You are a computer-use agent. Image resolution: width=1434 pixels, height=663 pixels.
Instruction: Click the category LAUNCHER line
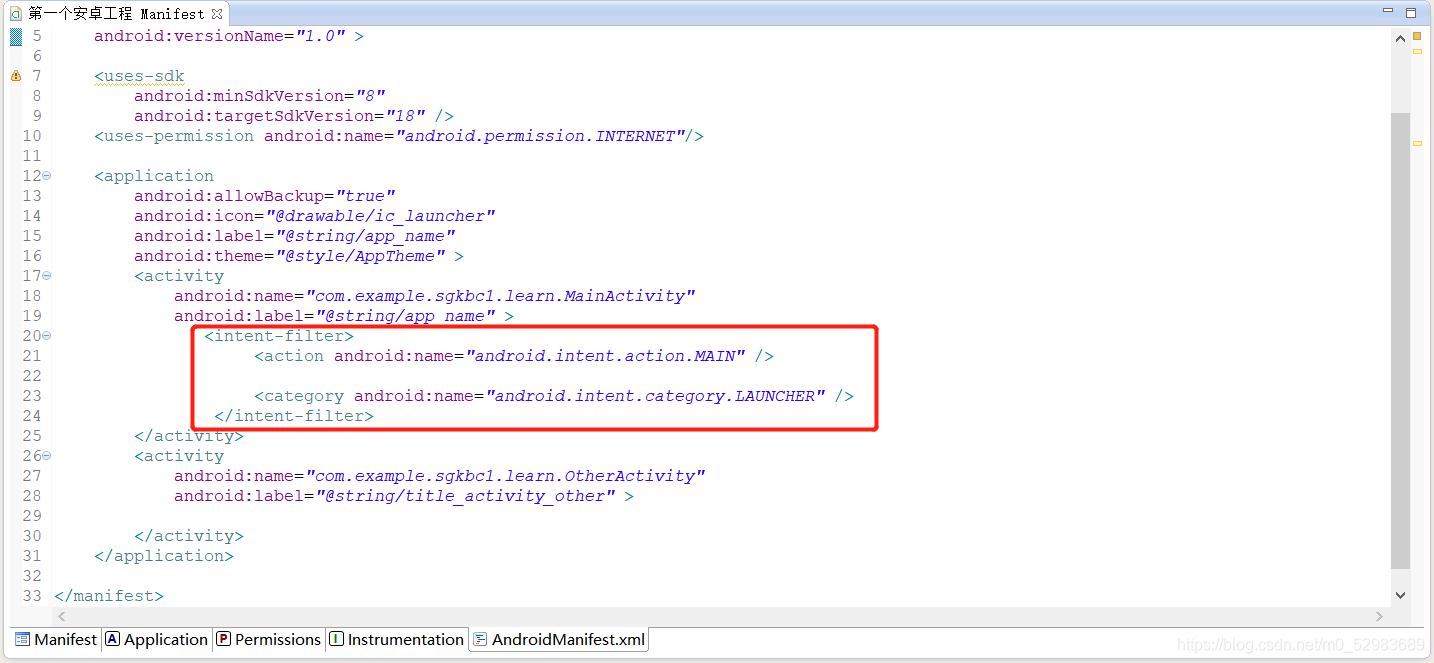[554, 396]
